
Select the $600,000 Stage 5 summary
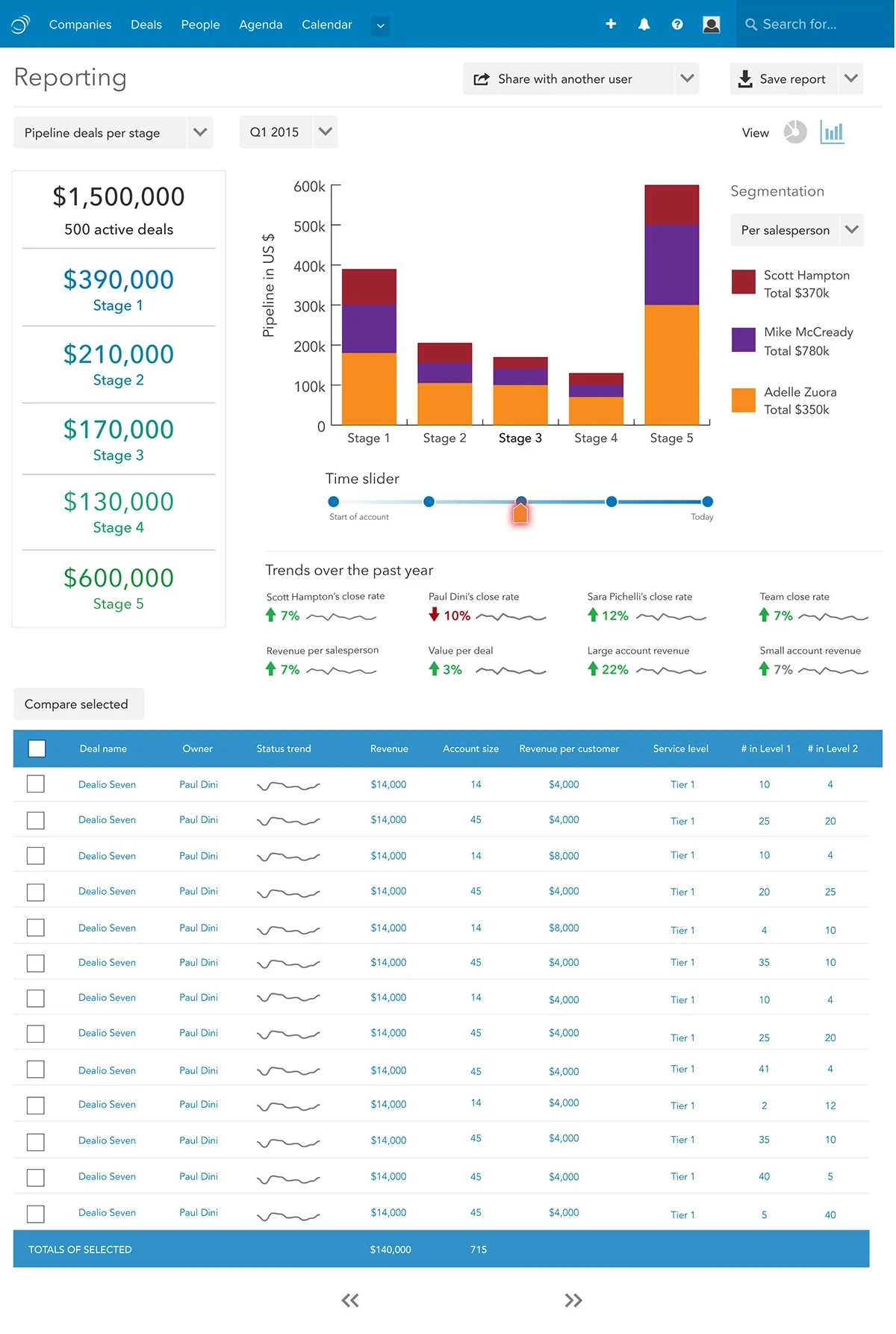tap(119, 588)
